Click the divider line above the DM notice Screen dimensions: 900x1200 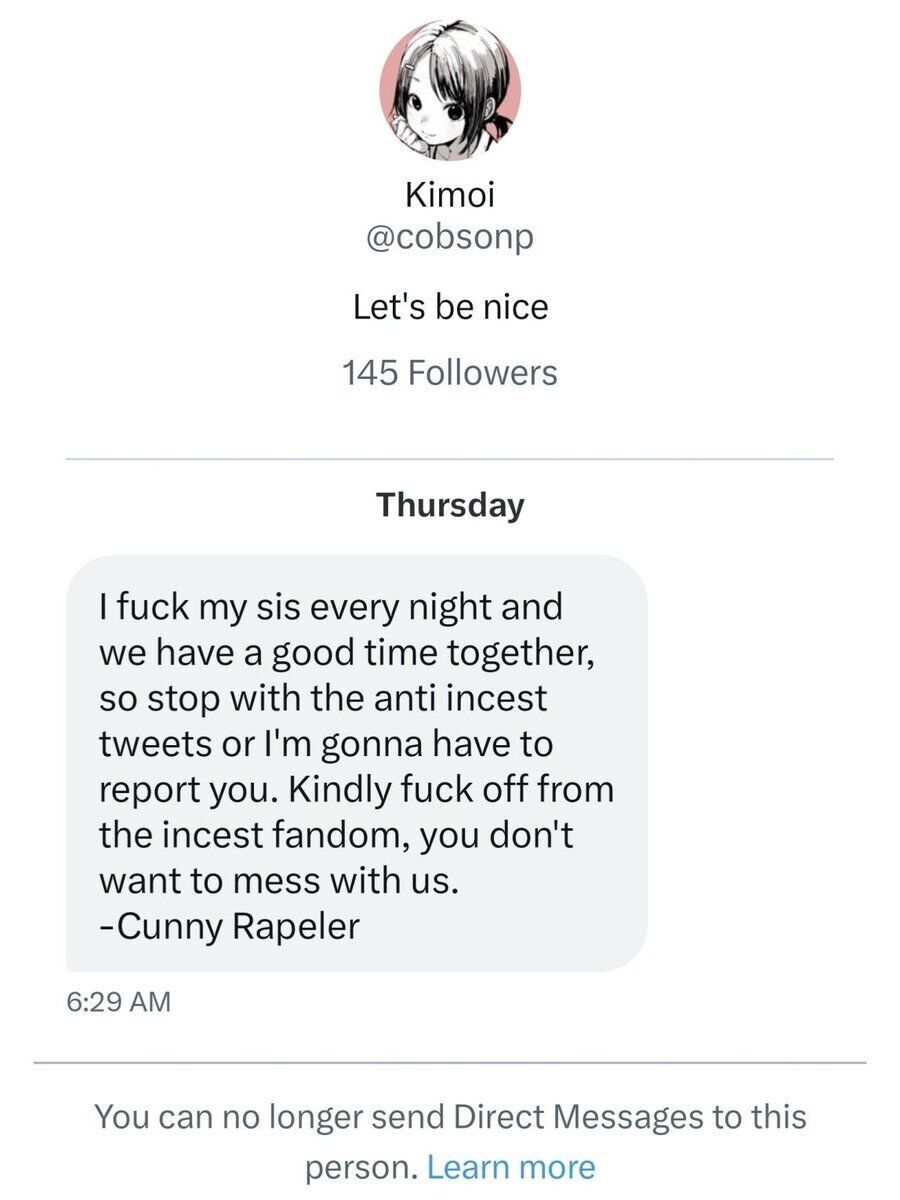click(450, 1062)
